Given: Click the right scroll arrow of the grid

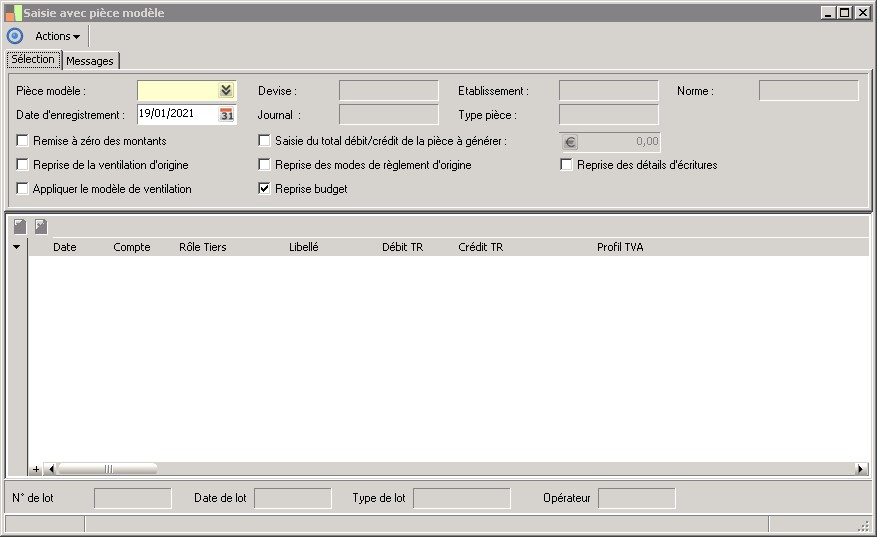Looking at the screenshot, I should (x=861, y=469).
